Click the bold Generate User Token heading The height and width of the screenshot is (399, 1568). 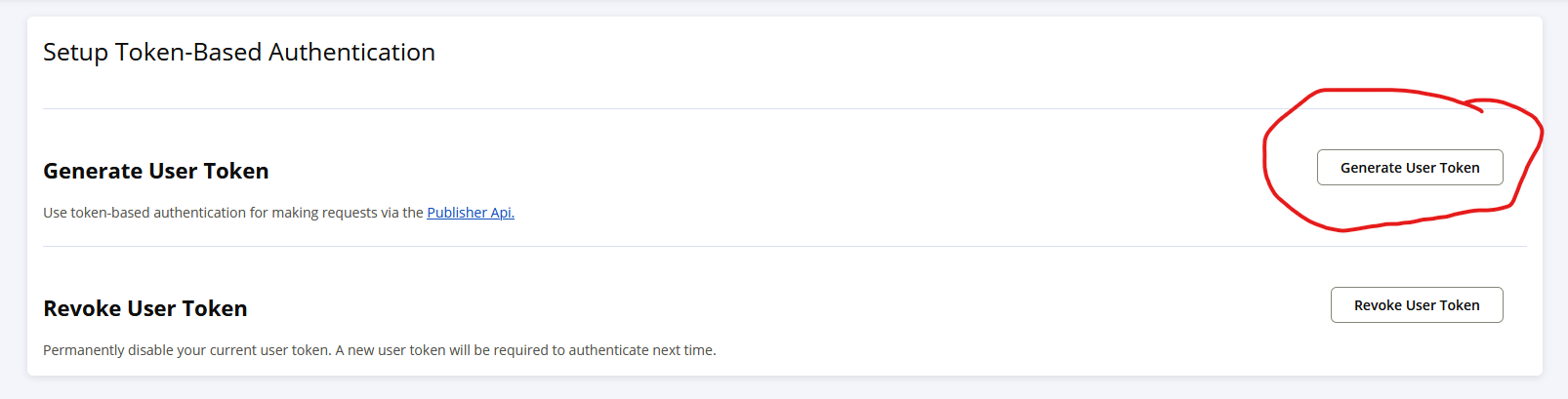coord(156,171)
